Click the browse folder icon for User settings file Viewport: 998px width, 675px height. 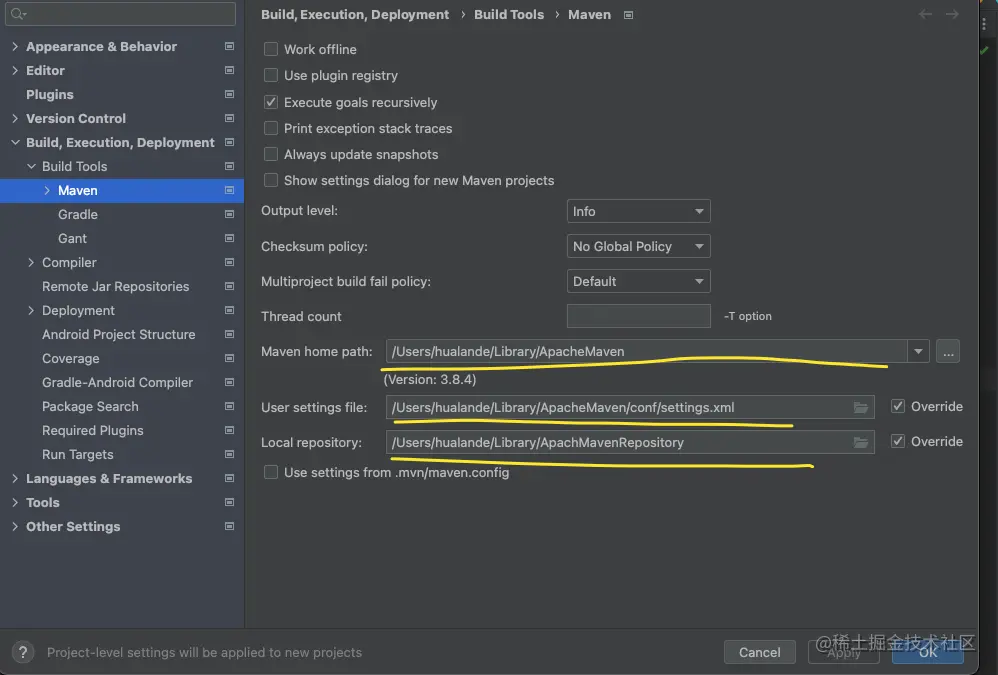(860, 407)
